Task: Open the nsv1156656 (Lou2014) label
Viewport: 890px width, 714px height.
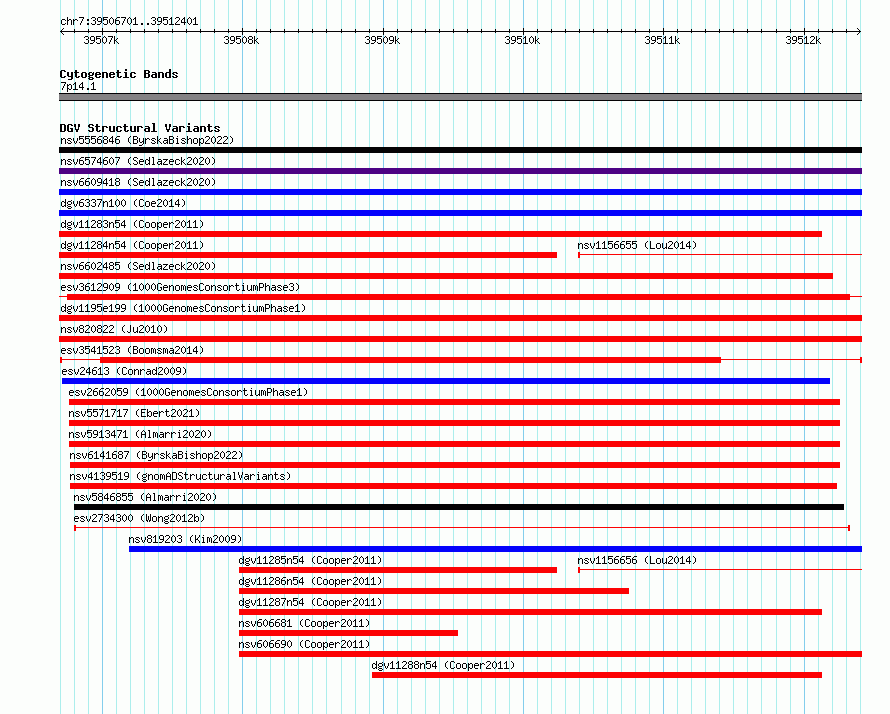Action: pos(637,560)
